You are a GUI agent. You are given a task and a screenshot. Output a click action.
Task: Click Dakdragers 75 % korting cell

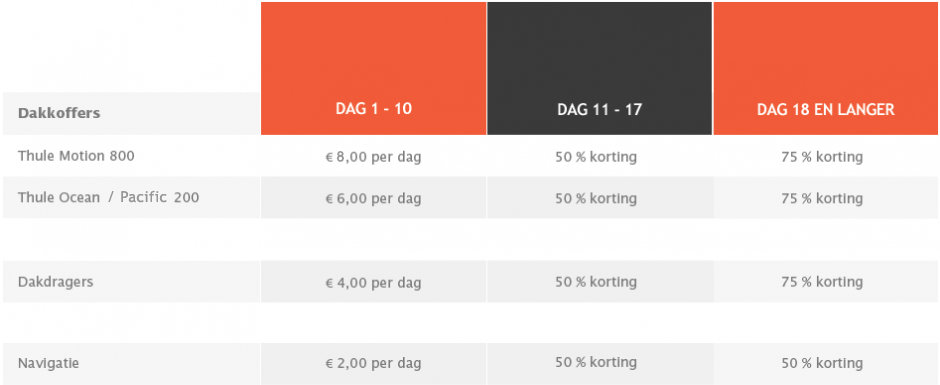click(822, 282)
